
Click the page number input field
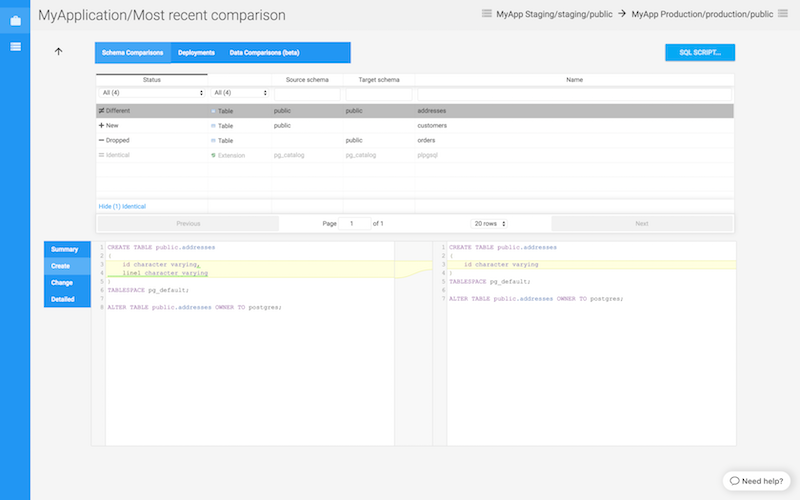[355, 223]
